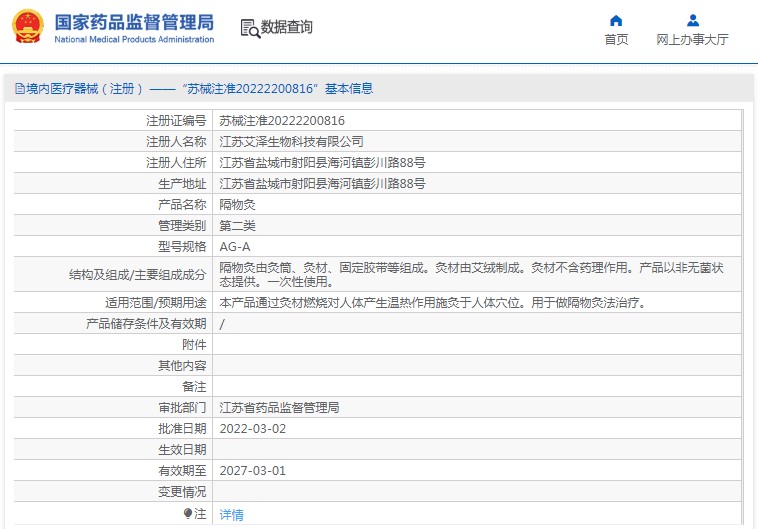Image resolution: width=758 pixels, height=529 pixels.
Task: Open the 详情 details link
Action: click(231, 514)
